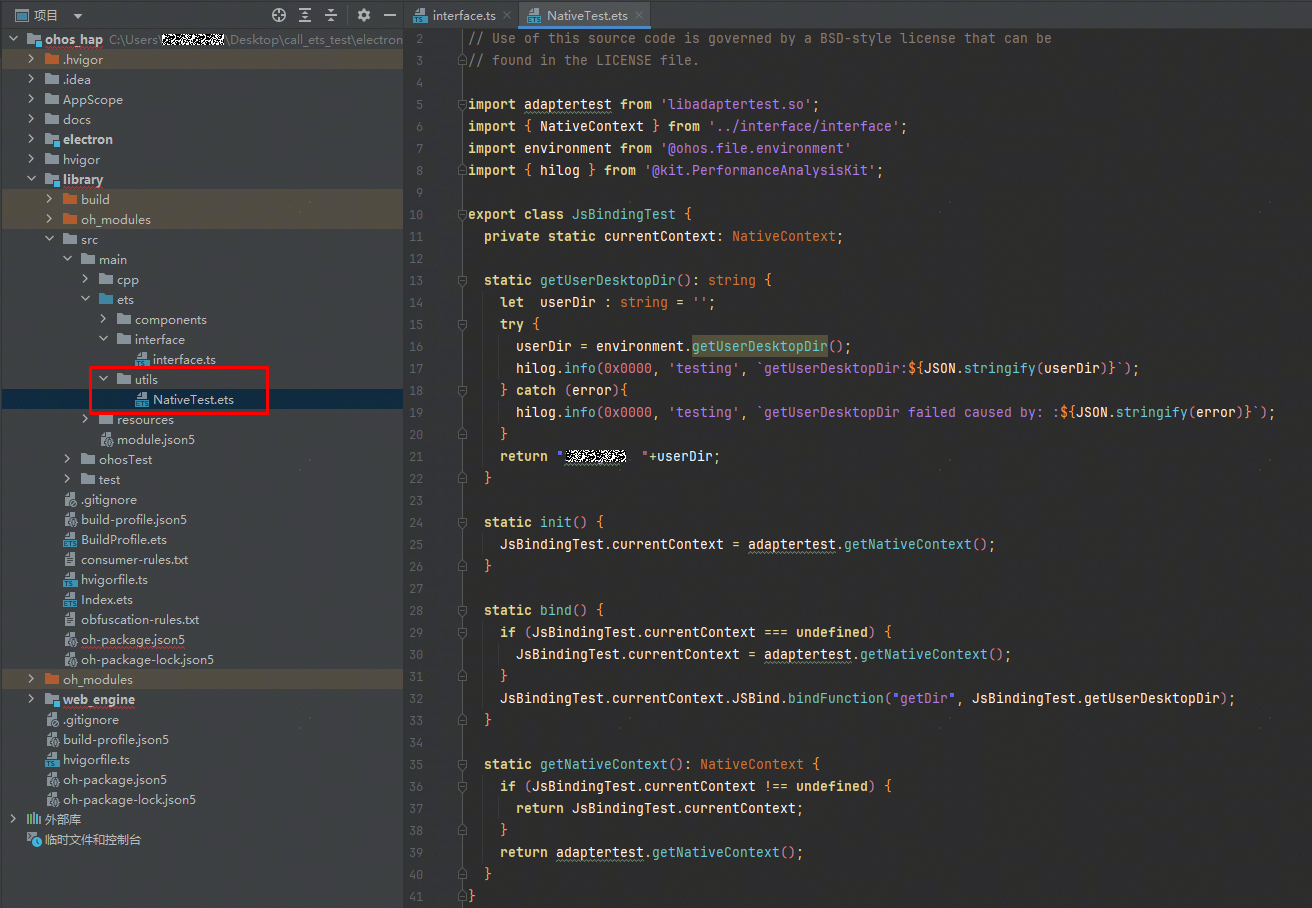Expand the web_engine module folder
Image resolution: width=1312 pixels, height=908 pixels.
click(32, 700)
